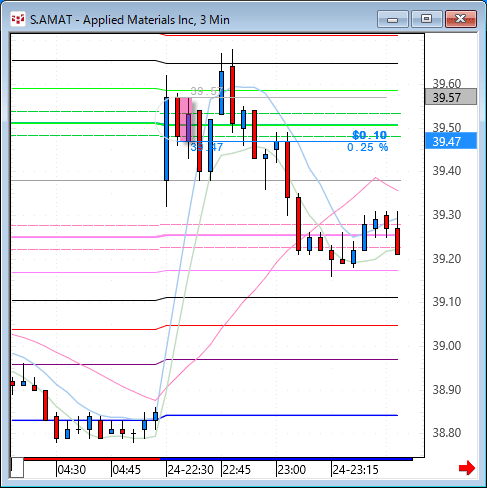The width and height of the screenshot is (487, 488).
Task: Click the small white box at bottom-left corner
Action: click(17, 468)
